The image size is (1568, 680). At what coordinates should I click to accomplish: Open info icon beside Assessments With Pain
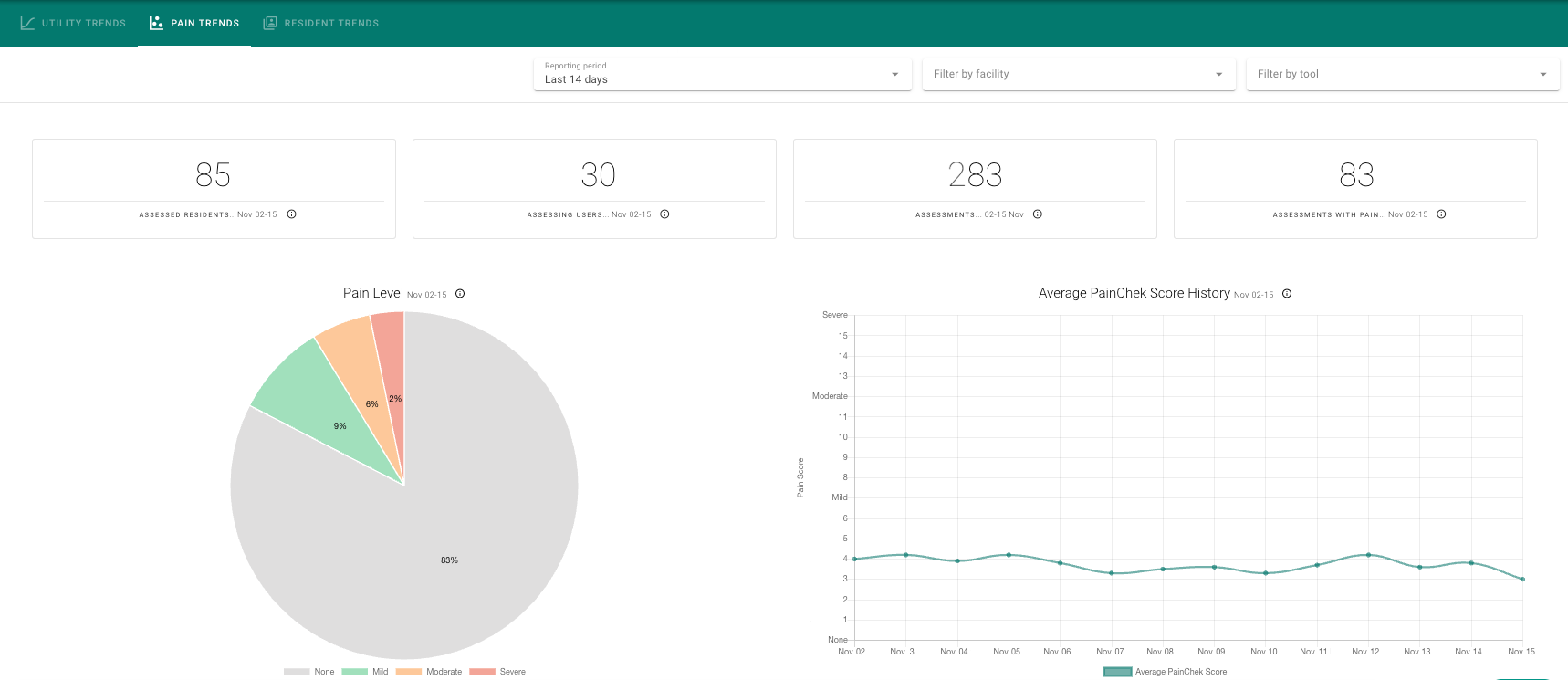pos(1441,214)
